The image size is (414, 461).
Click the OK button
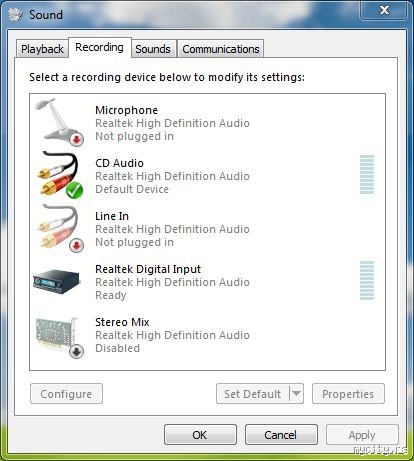[x=200, y=435]
